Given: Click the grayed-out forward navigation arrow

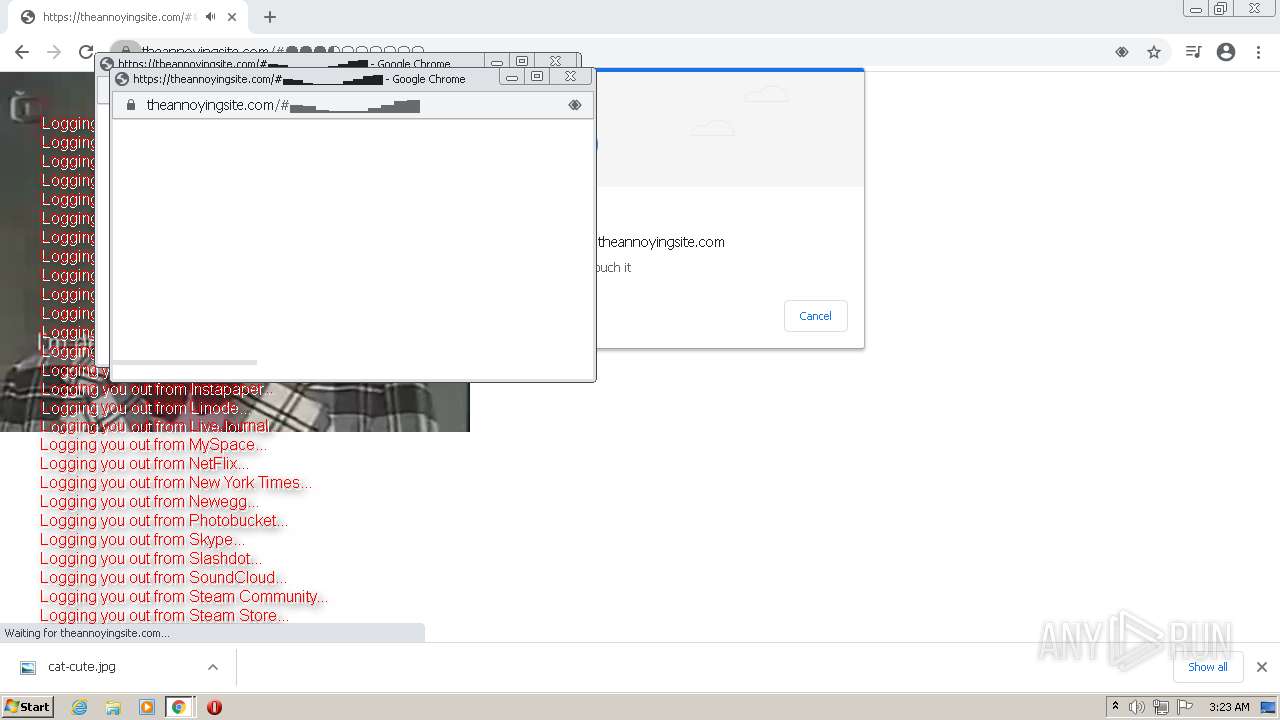Looking at the screenshot, I should tap(54, 52).
